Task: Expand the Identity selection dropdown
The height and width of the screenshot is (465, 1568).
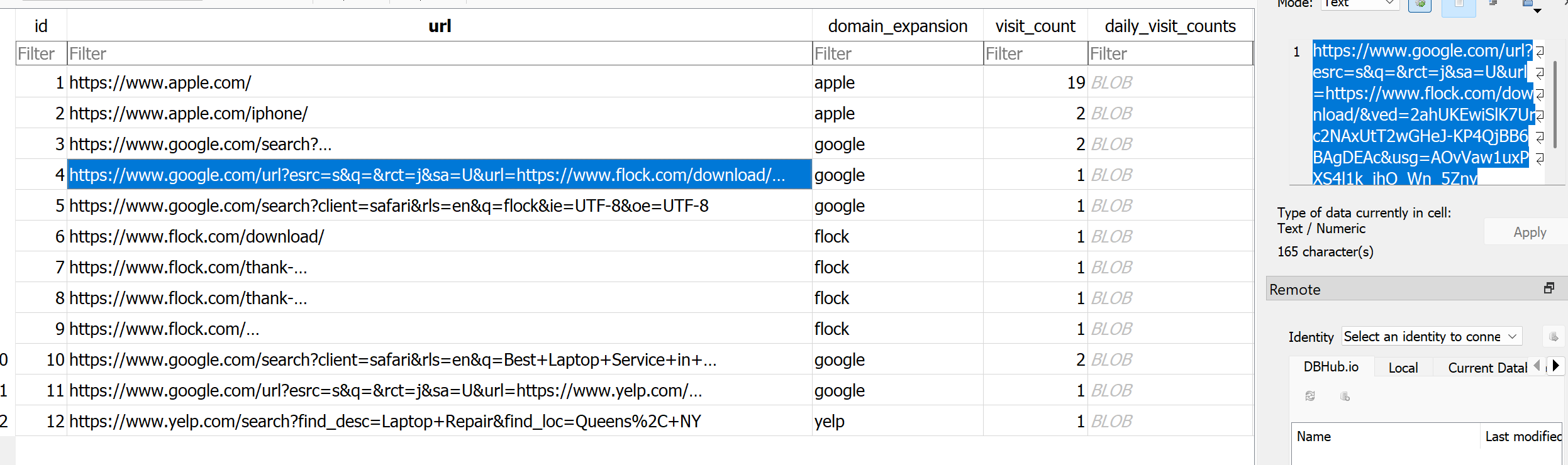Action: point(1432,337)
